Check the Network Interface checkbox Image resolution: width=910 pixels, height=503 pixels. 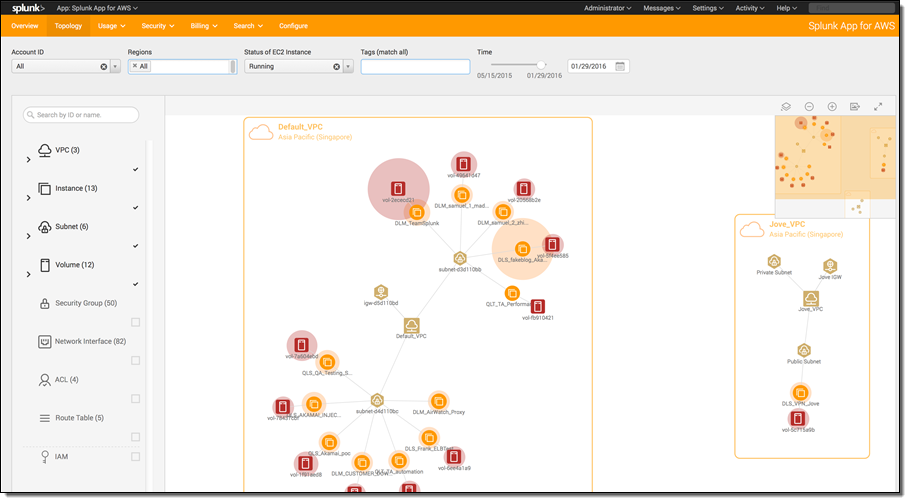[x=135, y=360]
